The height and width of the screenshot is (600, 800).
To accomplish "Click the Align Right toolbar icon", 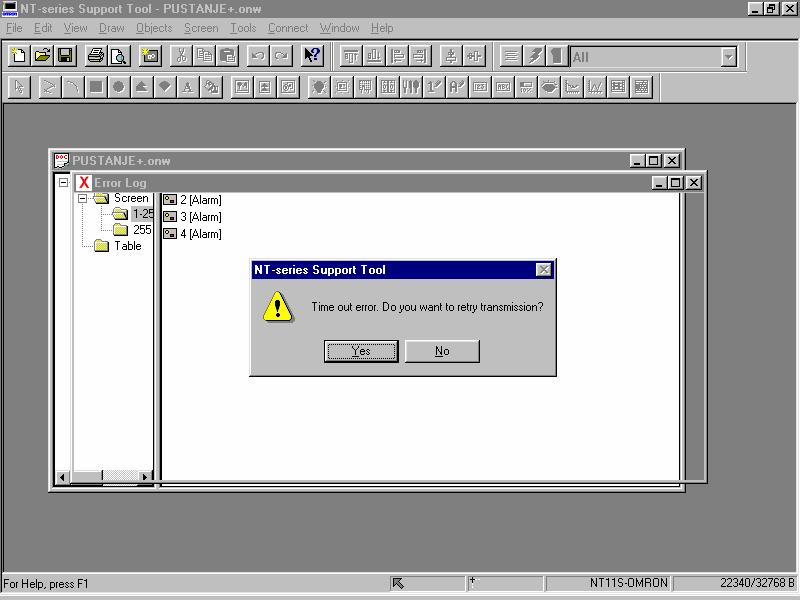I will coord(420,56).
